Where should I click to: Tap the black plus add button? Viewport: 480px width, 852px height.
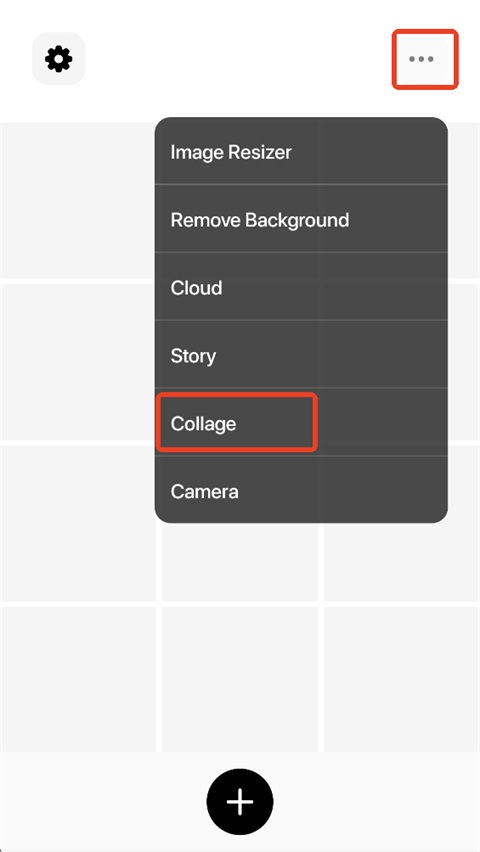pyautogui.click(x=240, y=802)
